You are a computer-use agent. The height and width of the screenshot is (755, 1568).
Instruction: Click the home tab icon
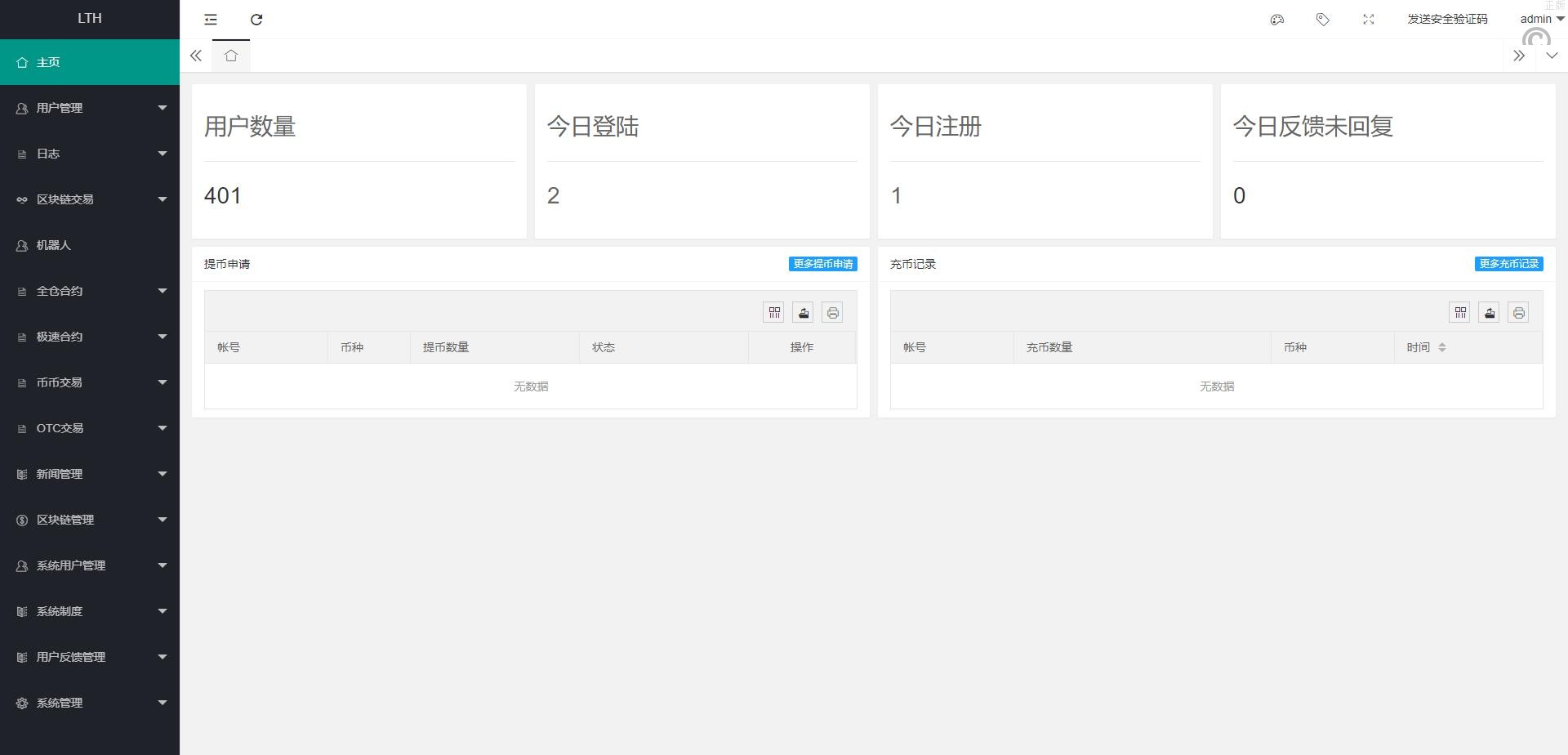coord(231,56)
